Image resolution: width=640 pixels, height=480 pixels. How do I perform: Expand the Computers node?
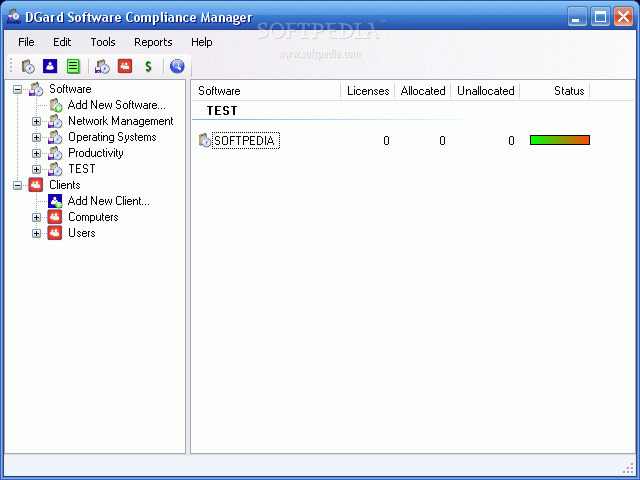point(36,217)
